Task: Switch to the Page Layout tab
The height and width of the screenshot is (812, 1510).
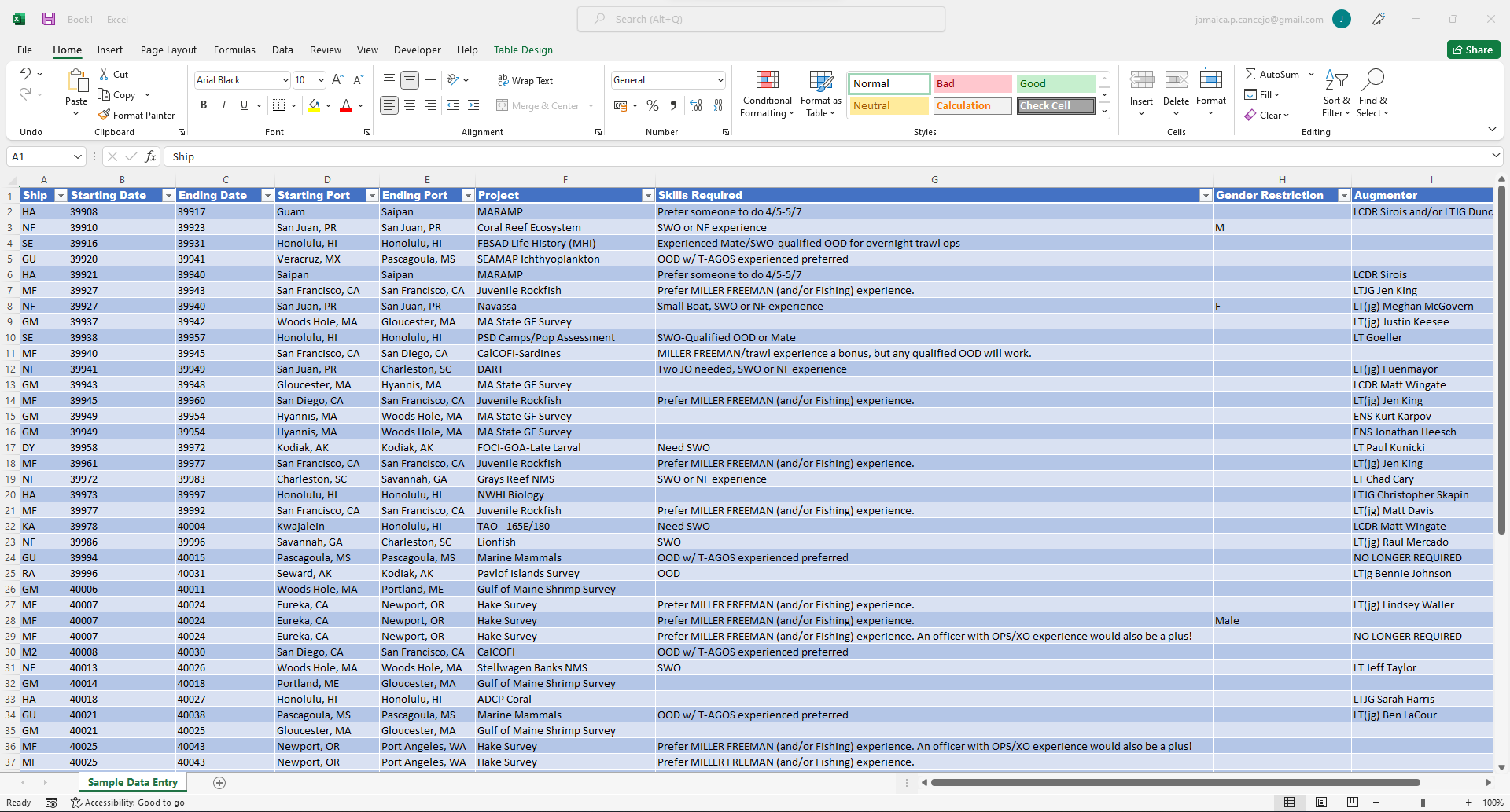Action: coord(168,50)
